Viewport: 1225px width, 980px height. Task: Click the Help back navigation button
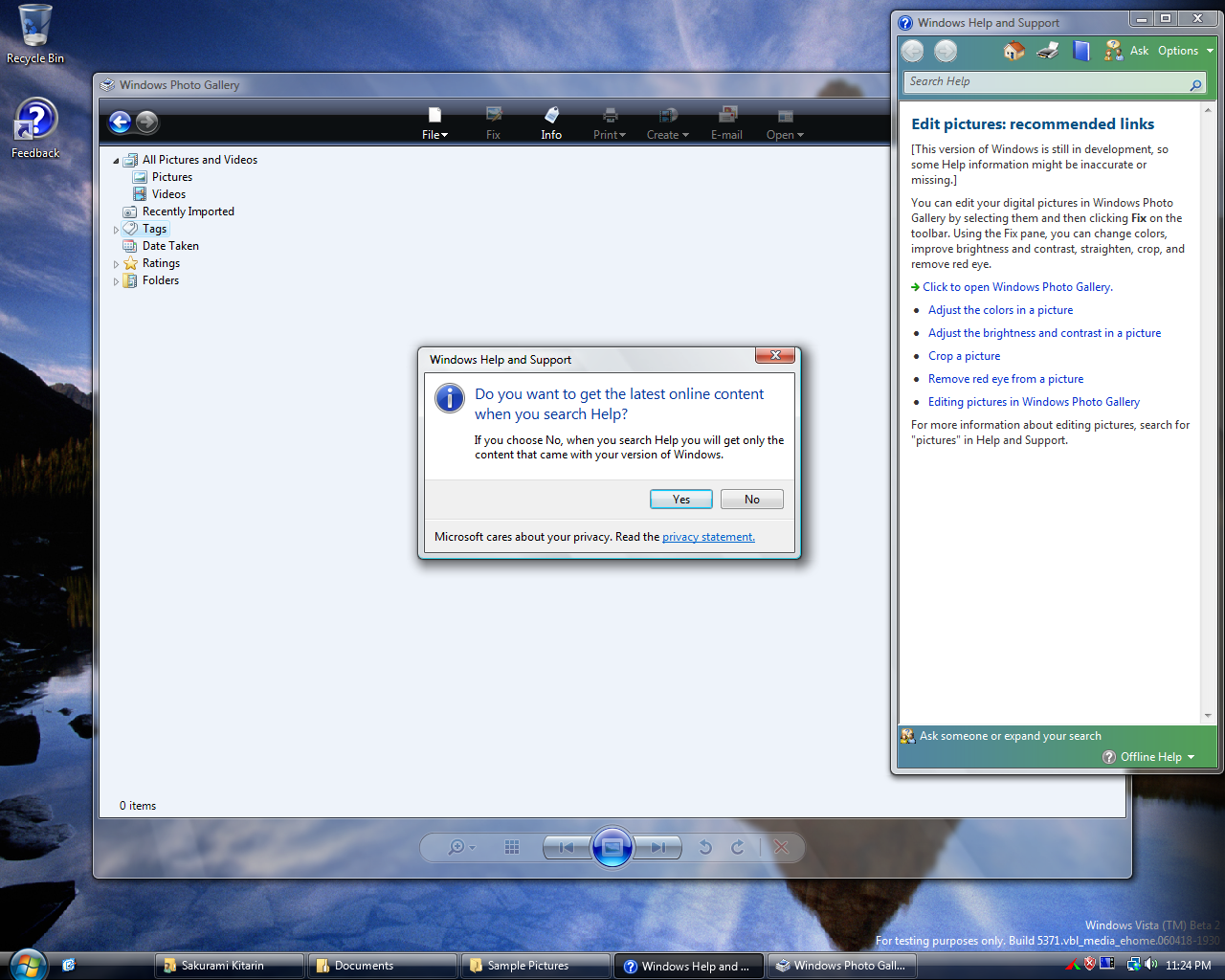point(913,52)
